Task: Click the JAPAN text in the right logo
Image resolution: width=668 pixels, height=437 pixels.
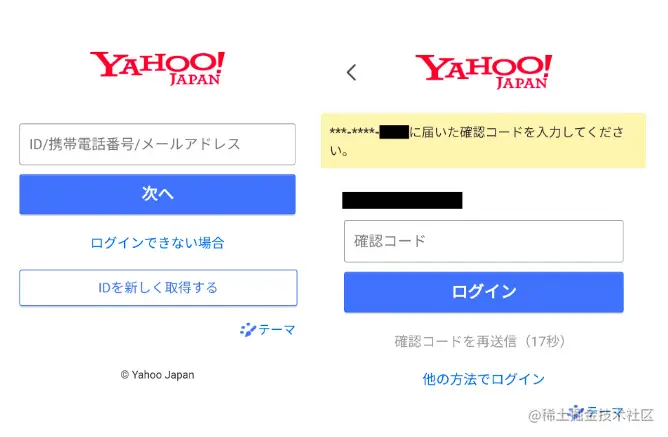Action: 522,82
